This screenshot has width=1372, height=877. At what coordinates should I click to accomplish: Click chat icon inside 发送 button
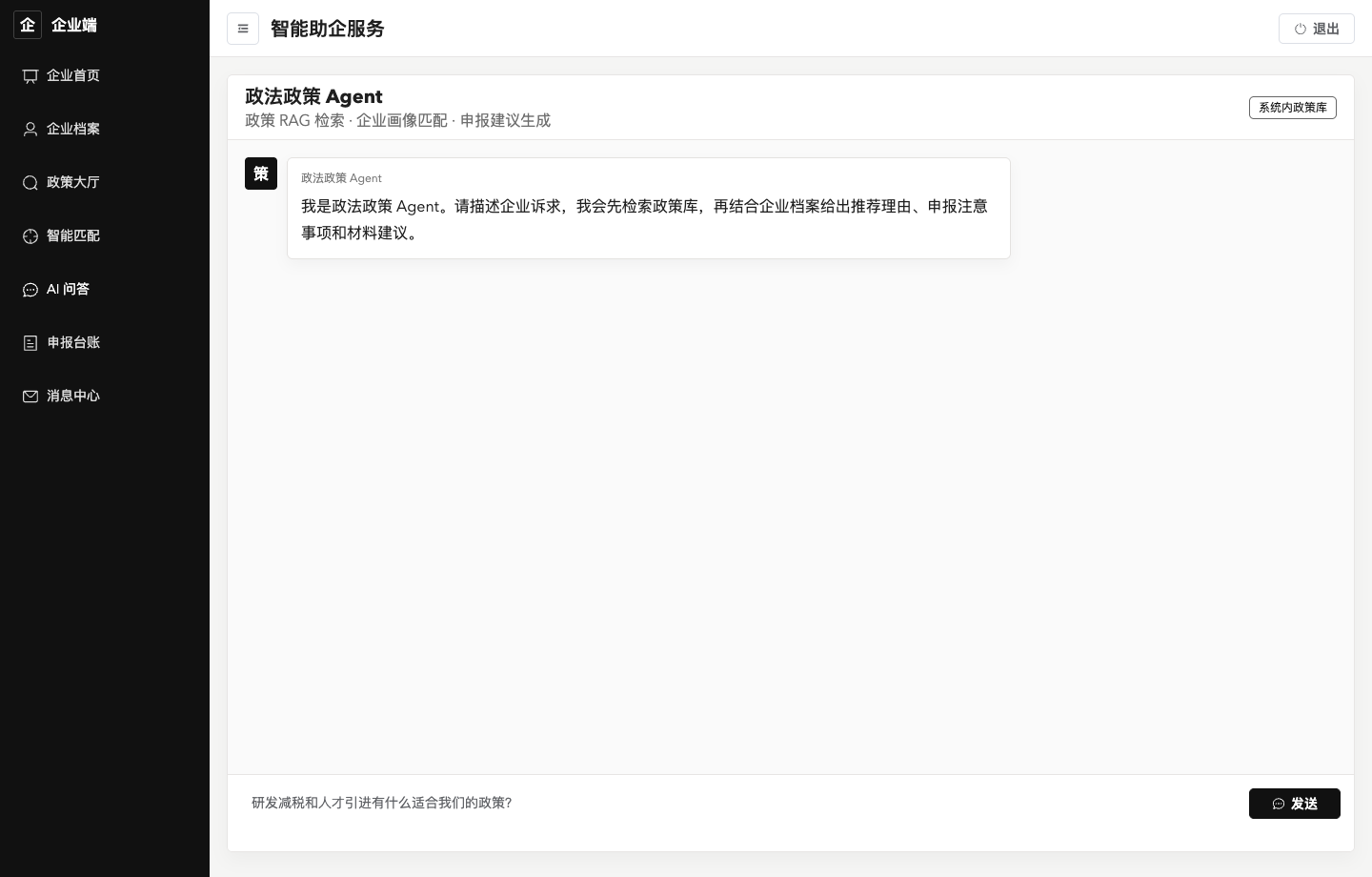point(1279,804)
